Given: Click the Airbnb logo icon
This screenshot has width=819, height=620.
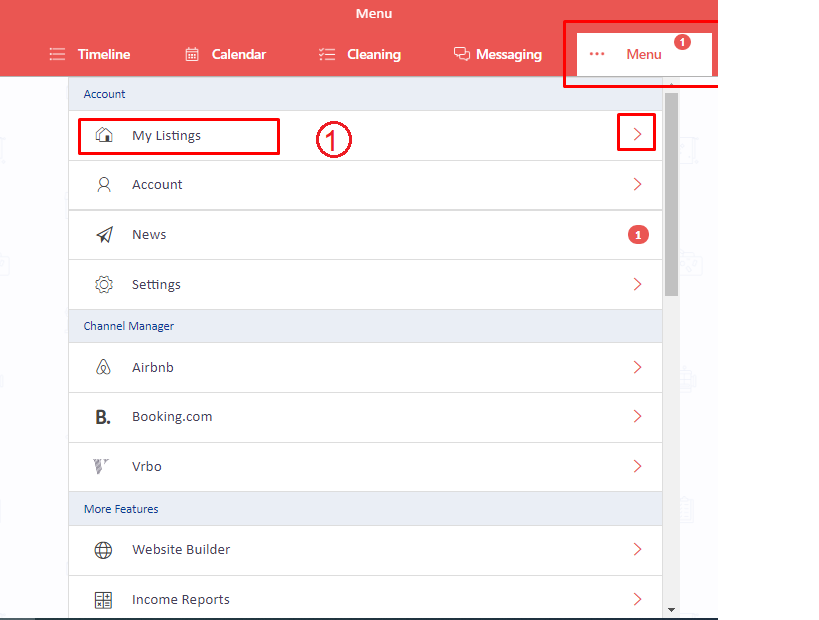Looking at the screenshot, I should 103,367.
